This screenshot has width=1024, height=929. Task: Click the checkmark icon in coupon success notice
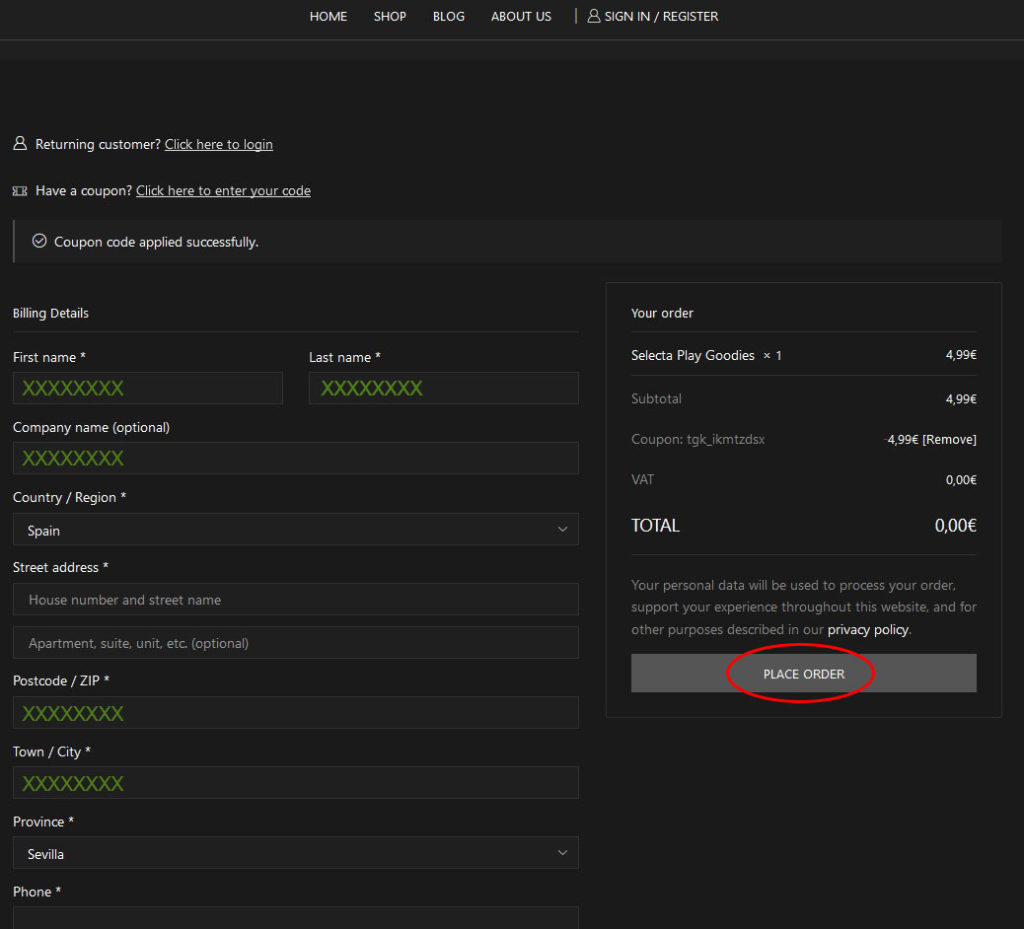coord(40,241)
